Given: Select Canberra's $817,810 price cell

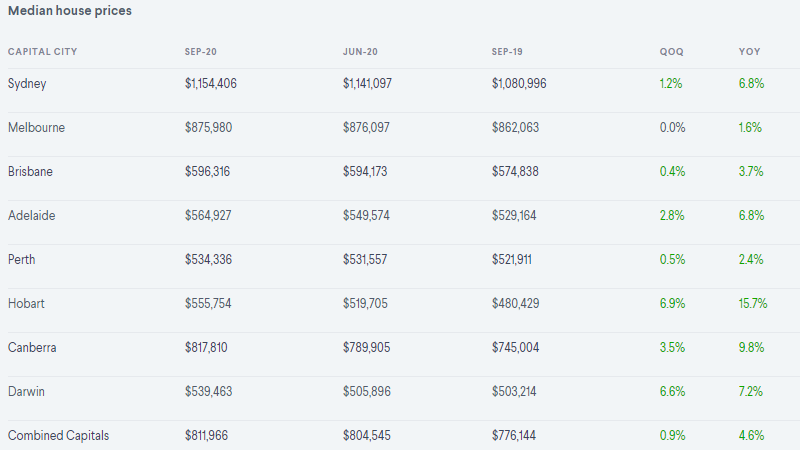Looking at the screenshot, I should point(206,347).
